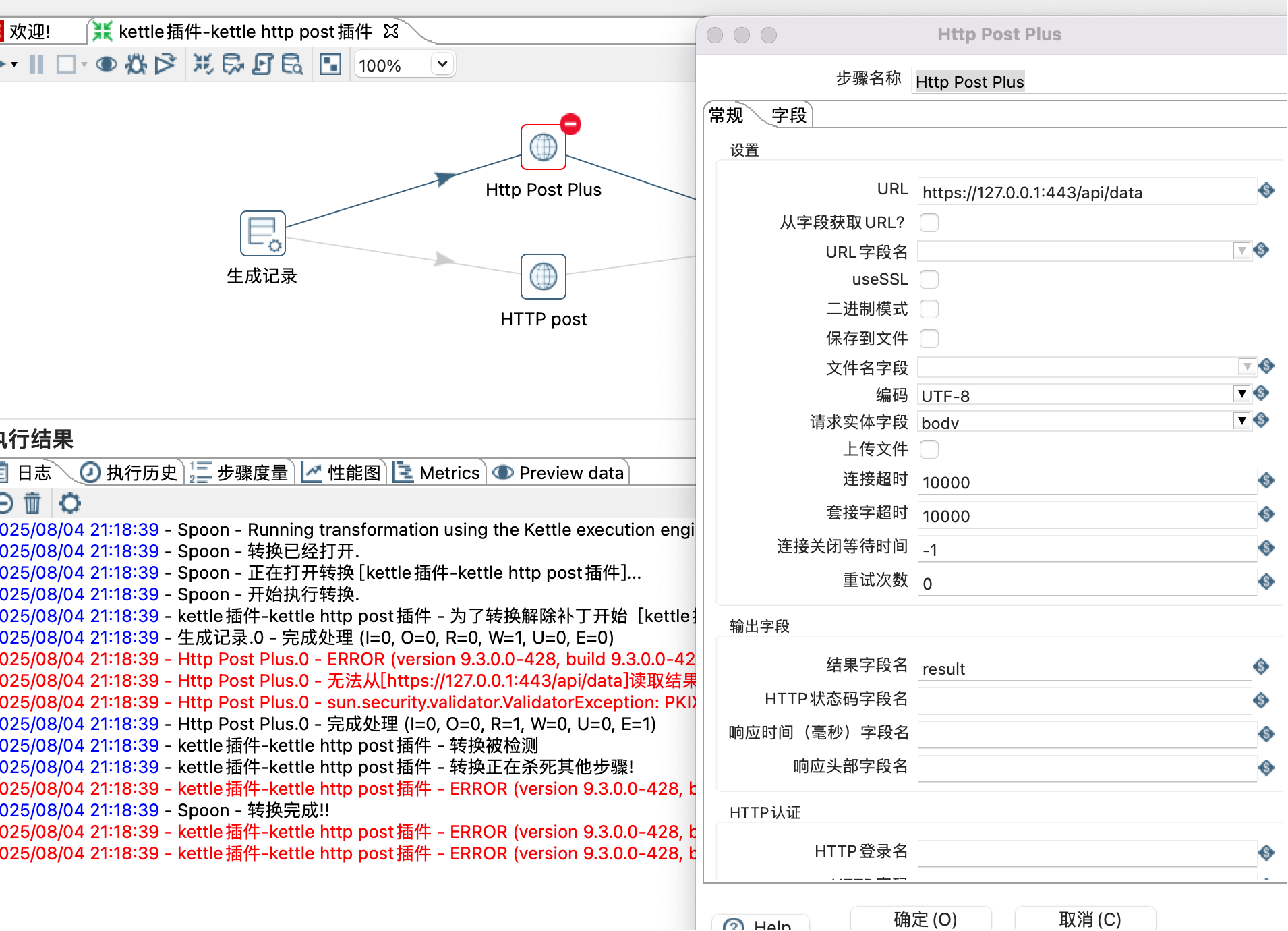This screenshot has width=1288, height=931.
Task: Generate SQL script icon in toolbar
Action: [x=262, y=65]
